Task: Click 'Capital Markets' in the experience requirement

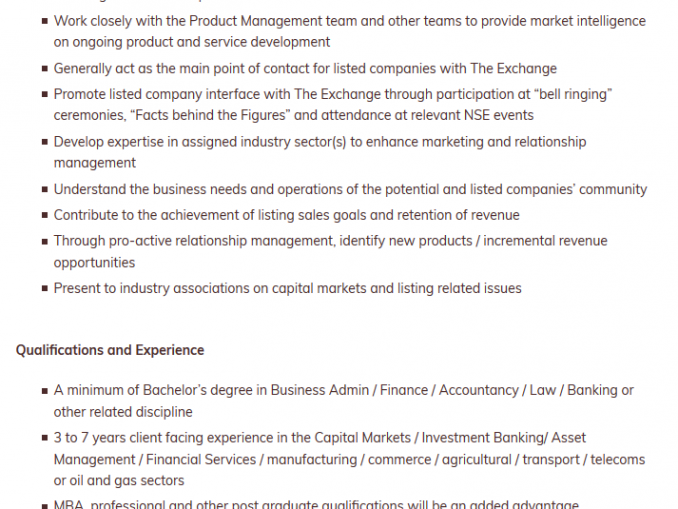Action: point(362,438)
